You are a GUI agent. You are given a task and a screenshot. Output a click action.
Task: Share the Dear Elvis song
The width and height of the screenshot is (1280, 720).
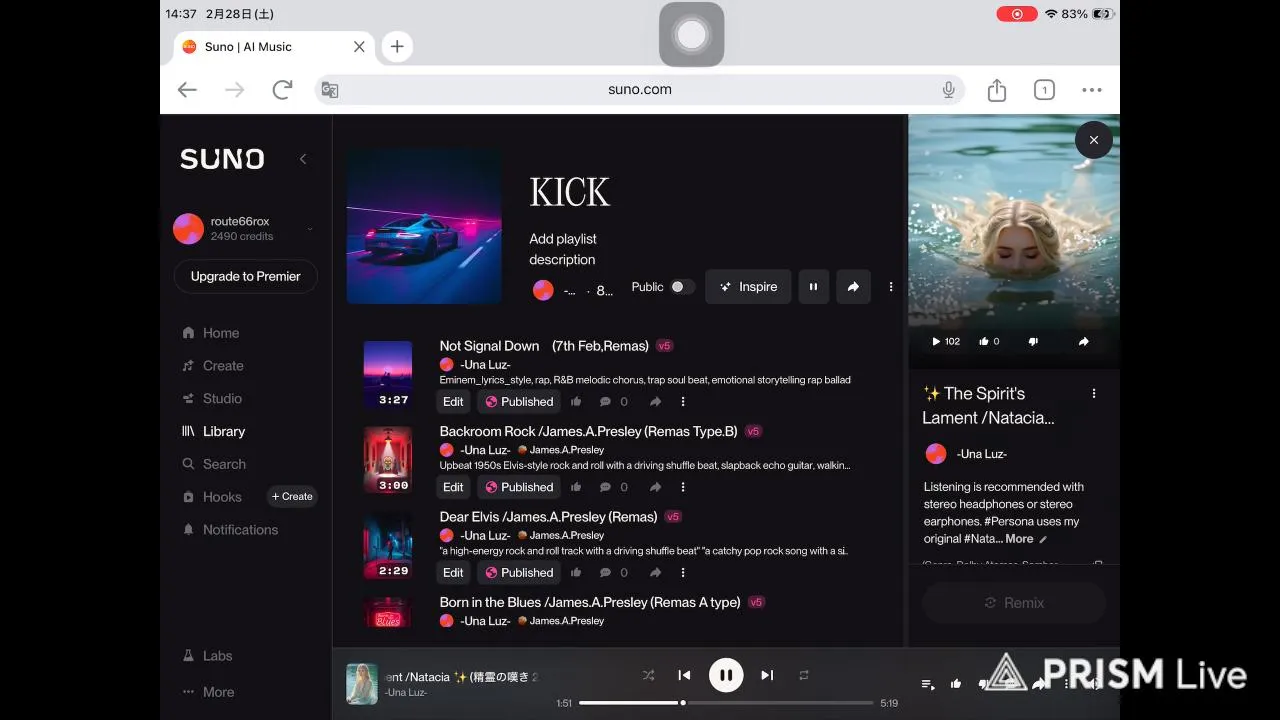655,573
